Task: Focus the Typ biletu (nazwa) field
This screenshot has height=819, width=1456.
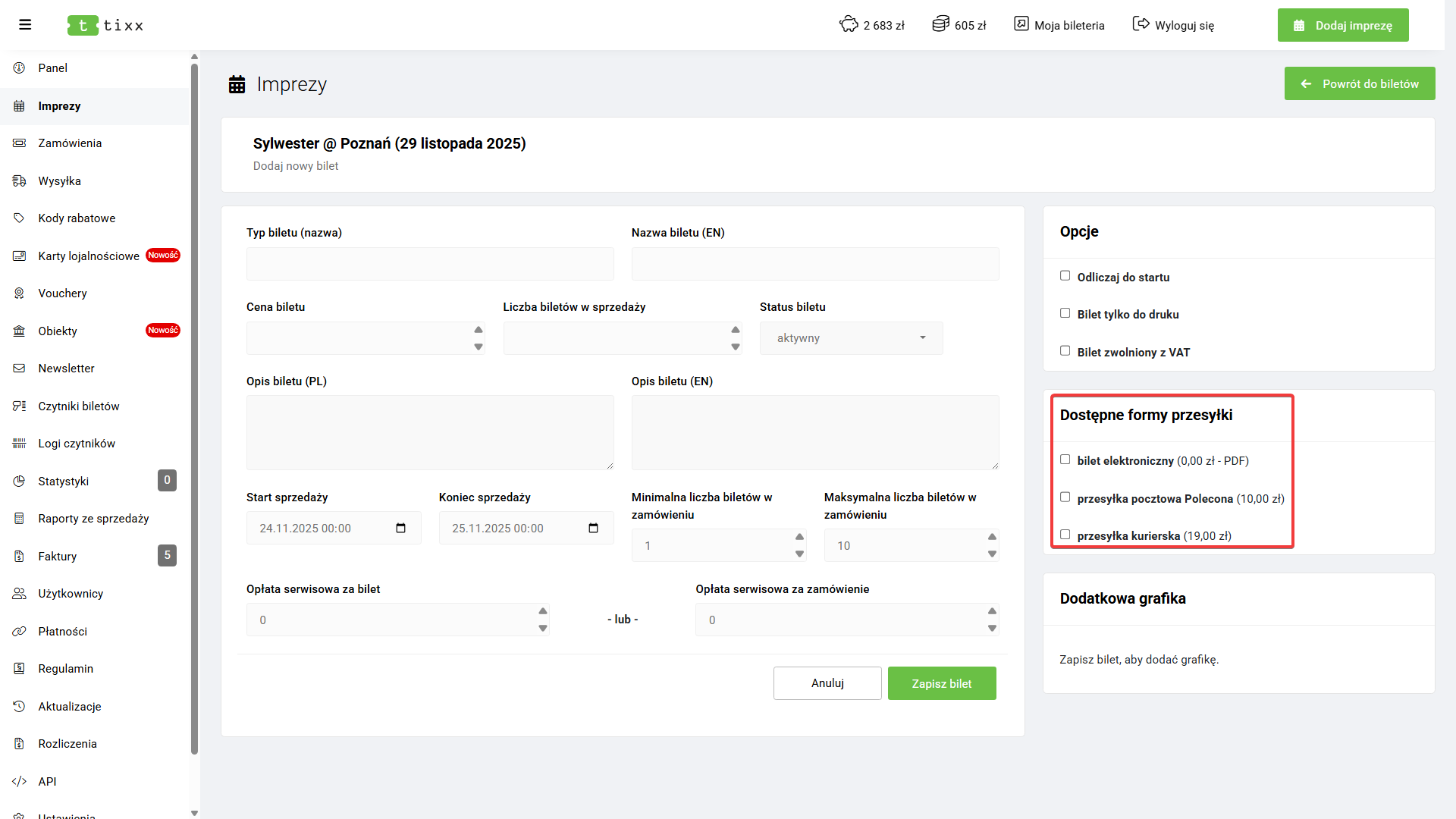Action: [430, 264]
